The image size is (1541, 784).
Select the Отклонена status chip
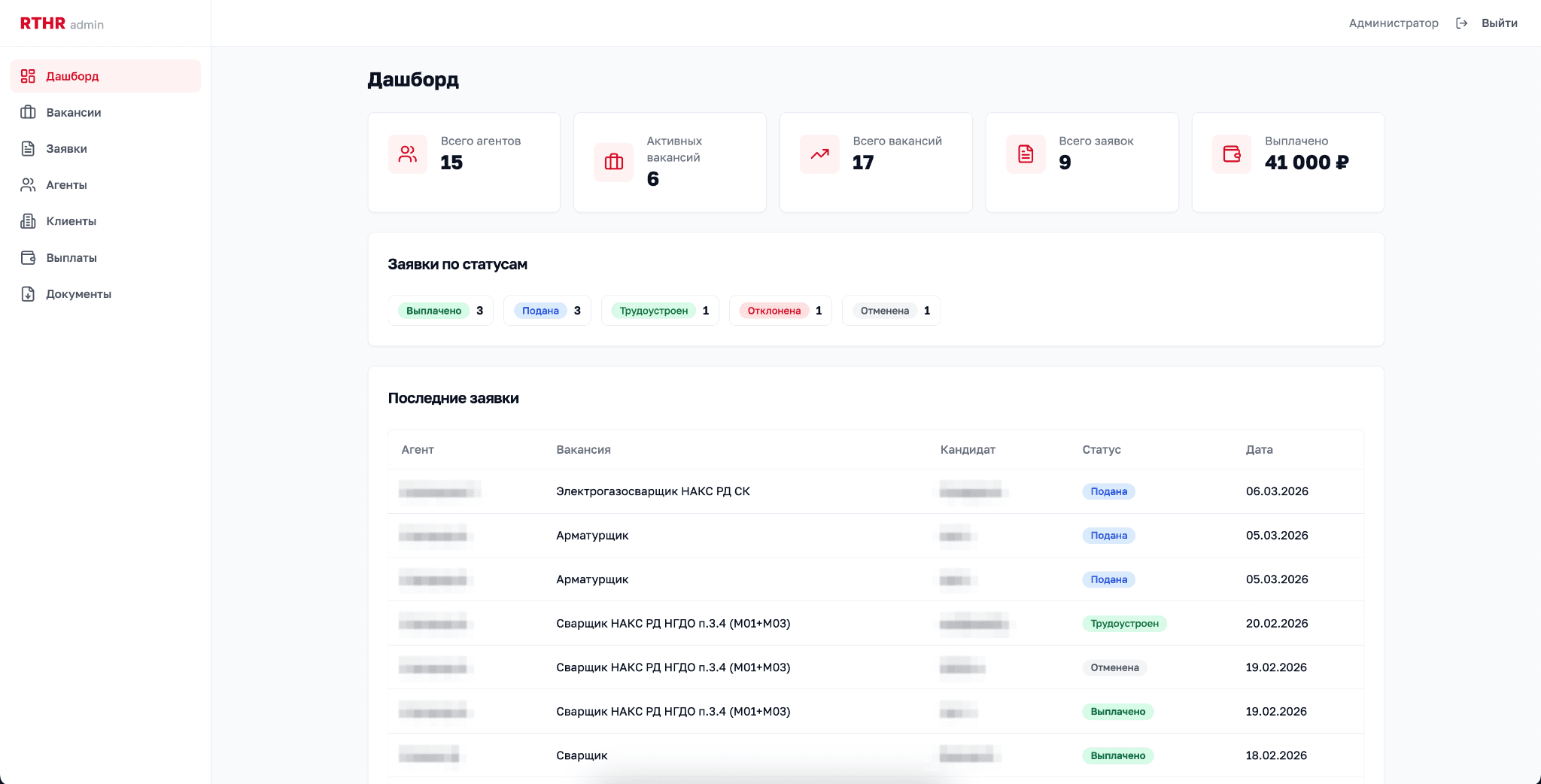780,311
